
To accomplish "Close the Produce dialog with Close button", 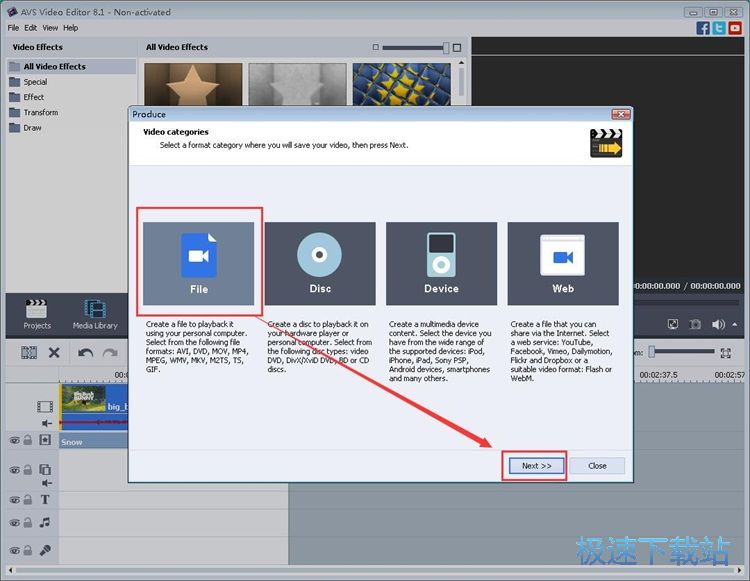I will click(x=597, y=466).
